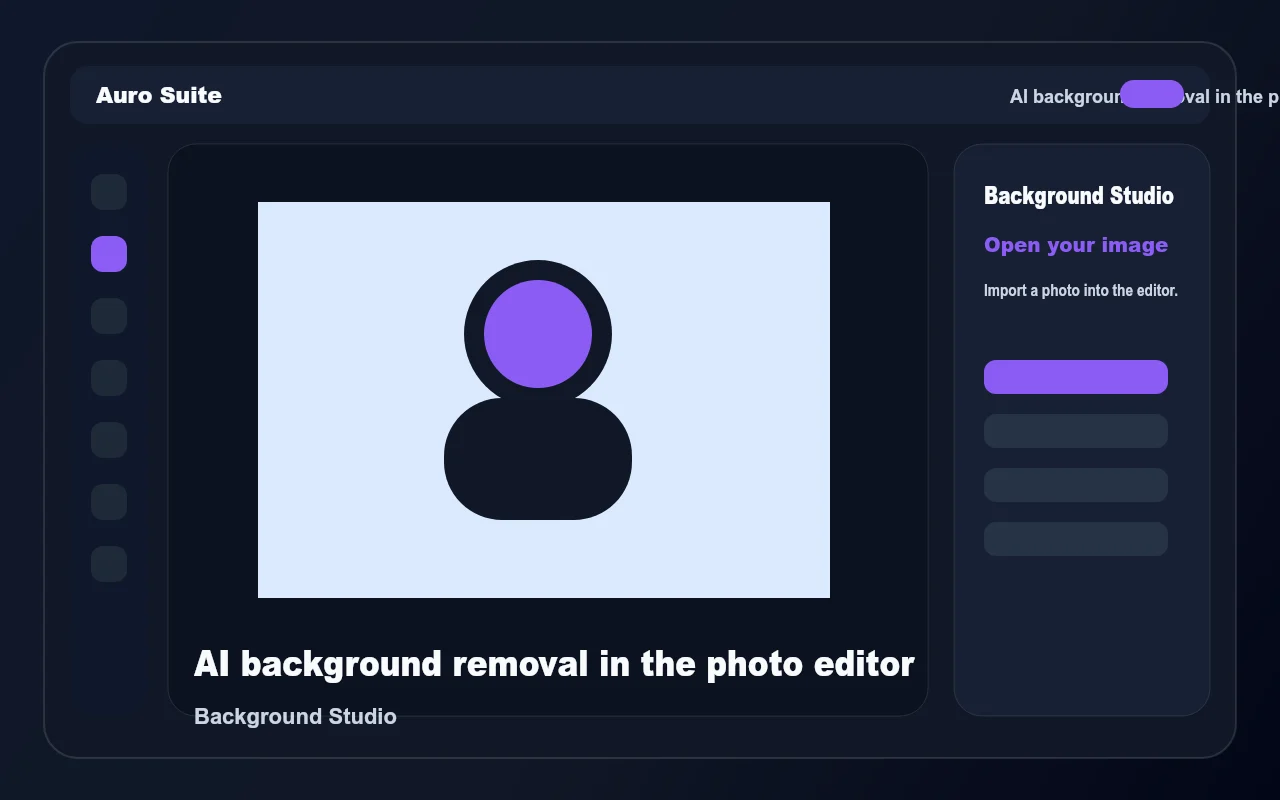Click the grey sidebar square above the purple one

click(x=109, y=192)
